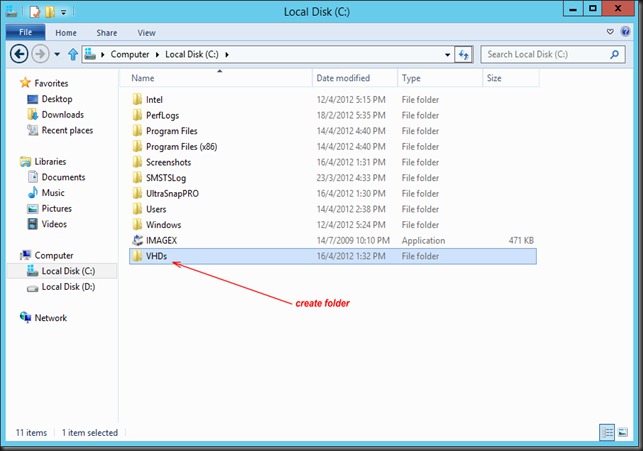Open the Pictures library
Viewport: 643px width, 451px height.
point(57,208)
